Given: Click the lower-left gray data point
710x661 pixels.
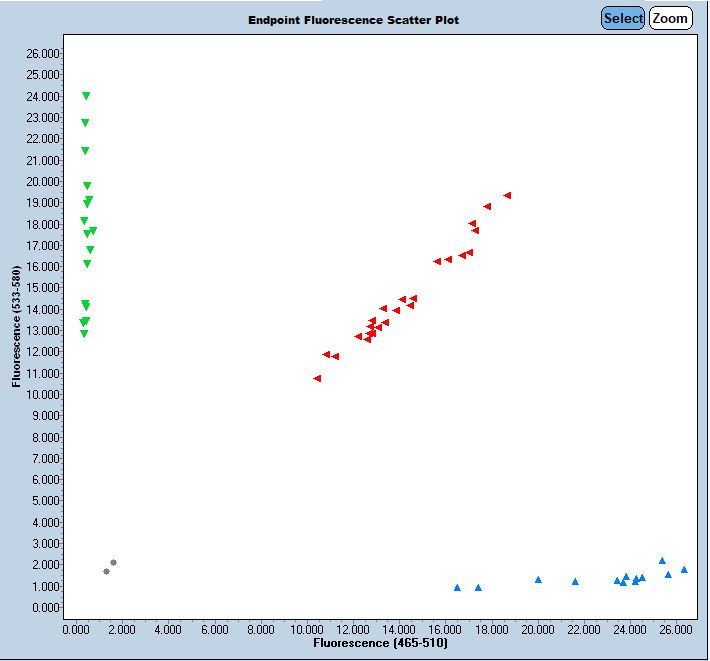Looking at the screenshot, I should click(106, 572).
